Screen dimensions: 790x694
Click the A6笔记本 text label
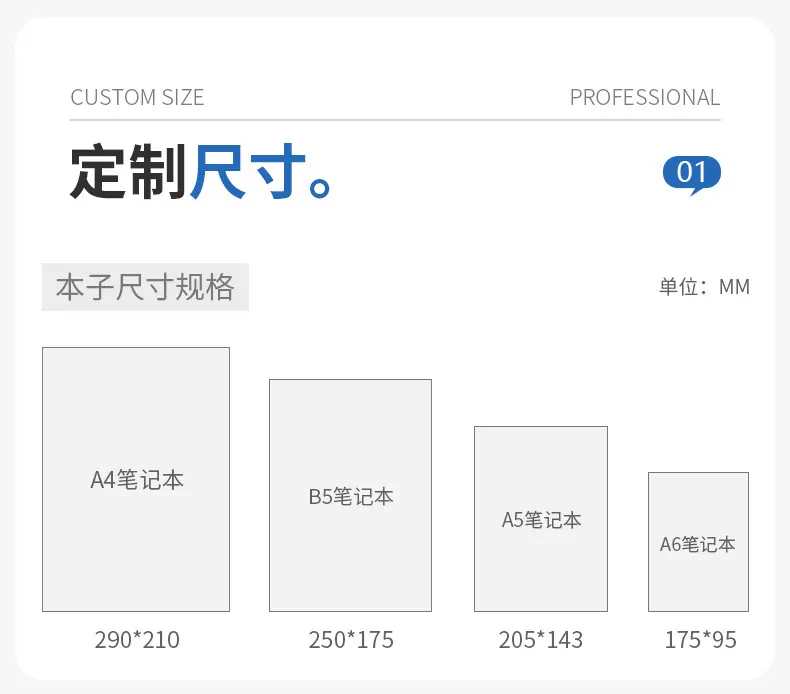(x=698, y=544)
